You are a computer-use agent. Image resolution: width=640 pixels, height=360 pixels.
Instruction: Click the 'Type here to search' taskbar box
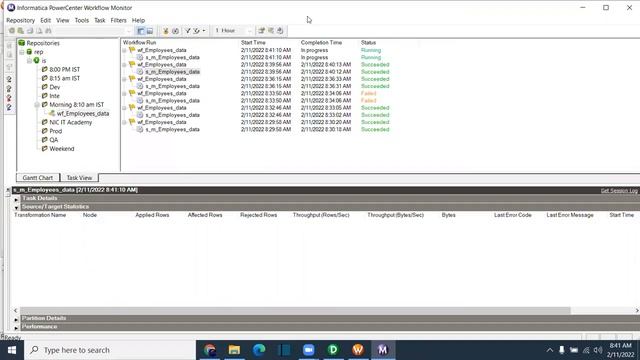(x=110, y=350)
